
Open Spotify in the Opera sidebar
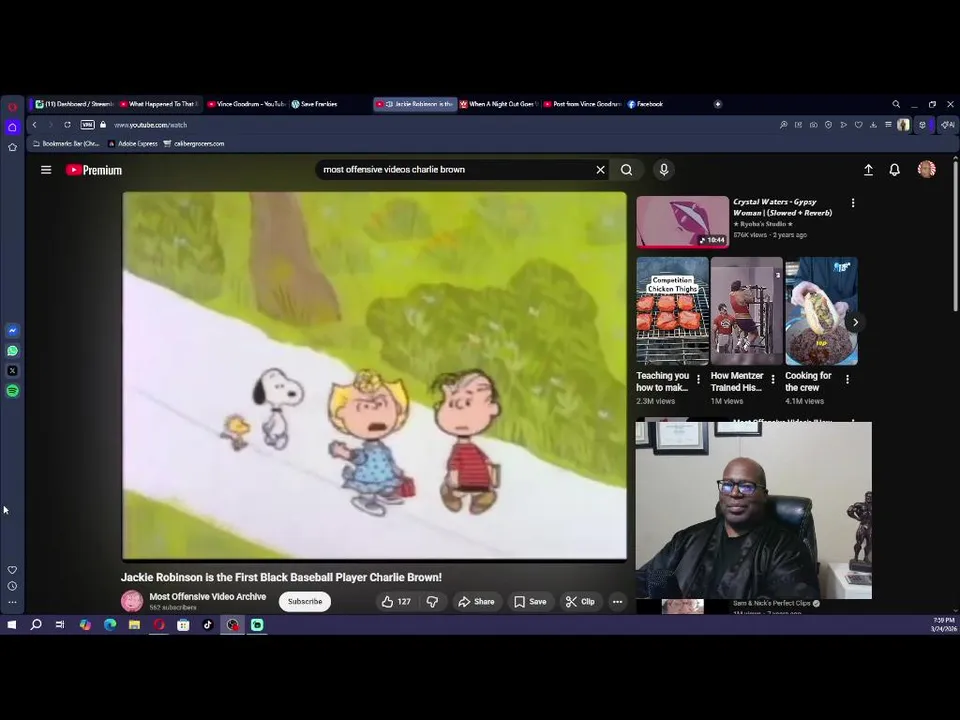pos(12,391)
